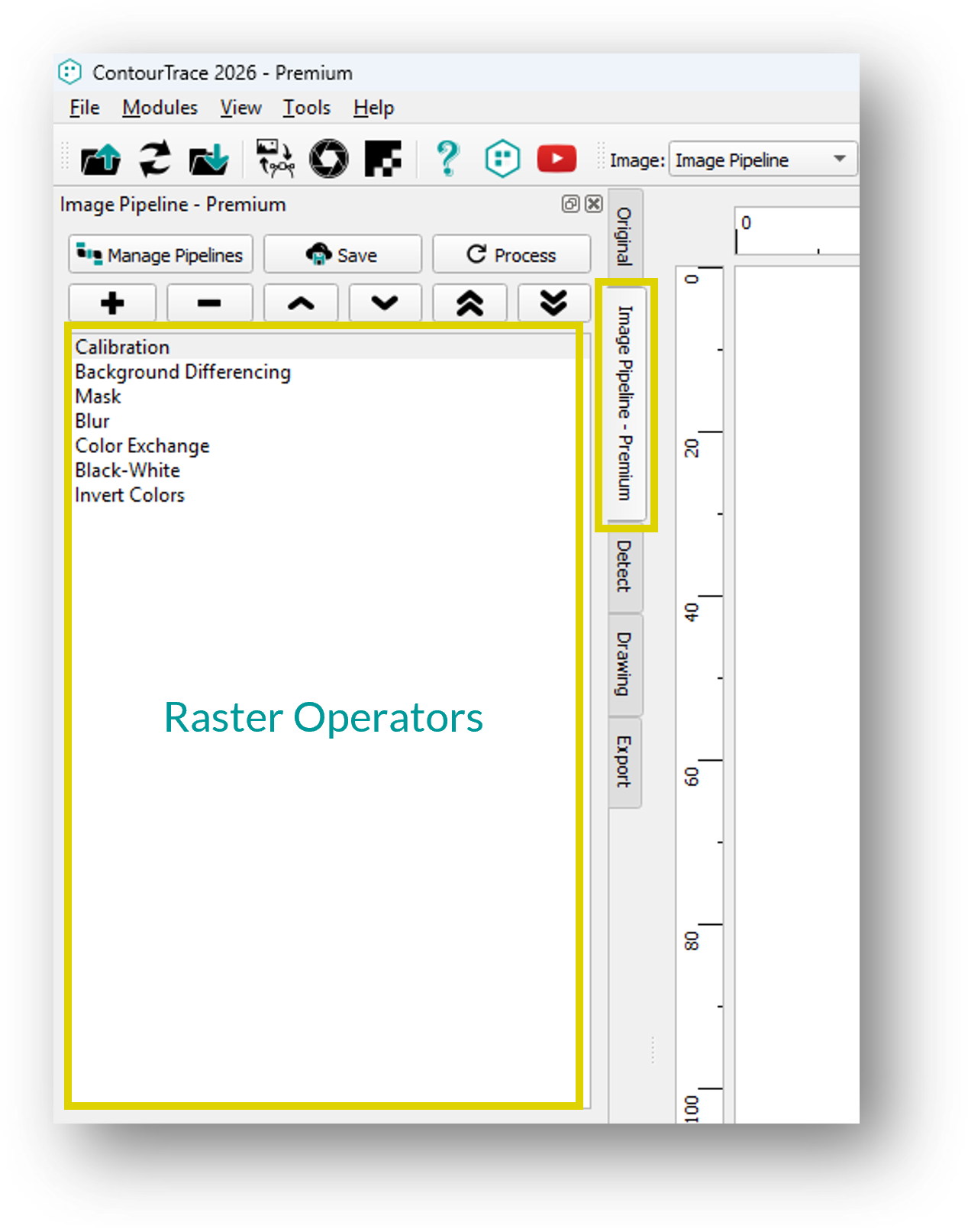Click the load image folder icon

[x=101, y=160]
